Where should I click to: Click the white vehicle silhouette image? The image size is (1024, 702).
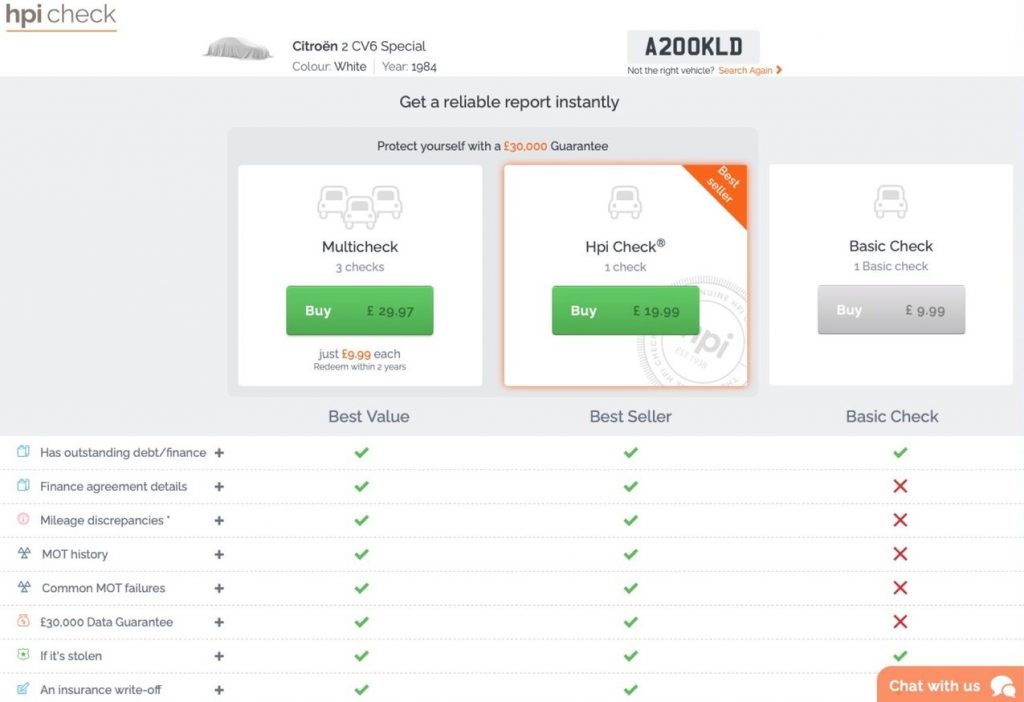coord(237,48)
